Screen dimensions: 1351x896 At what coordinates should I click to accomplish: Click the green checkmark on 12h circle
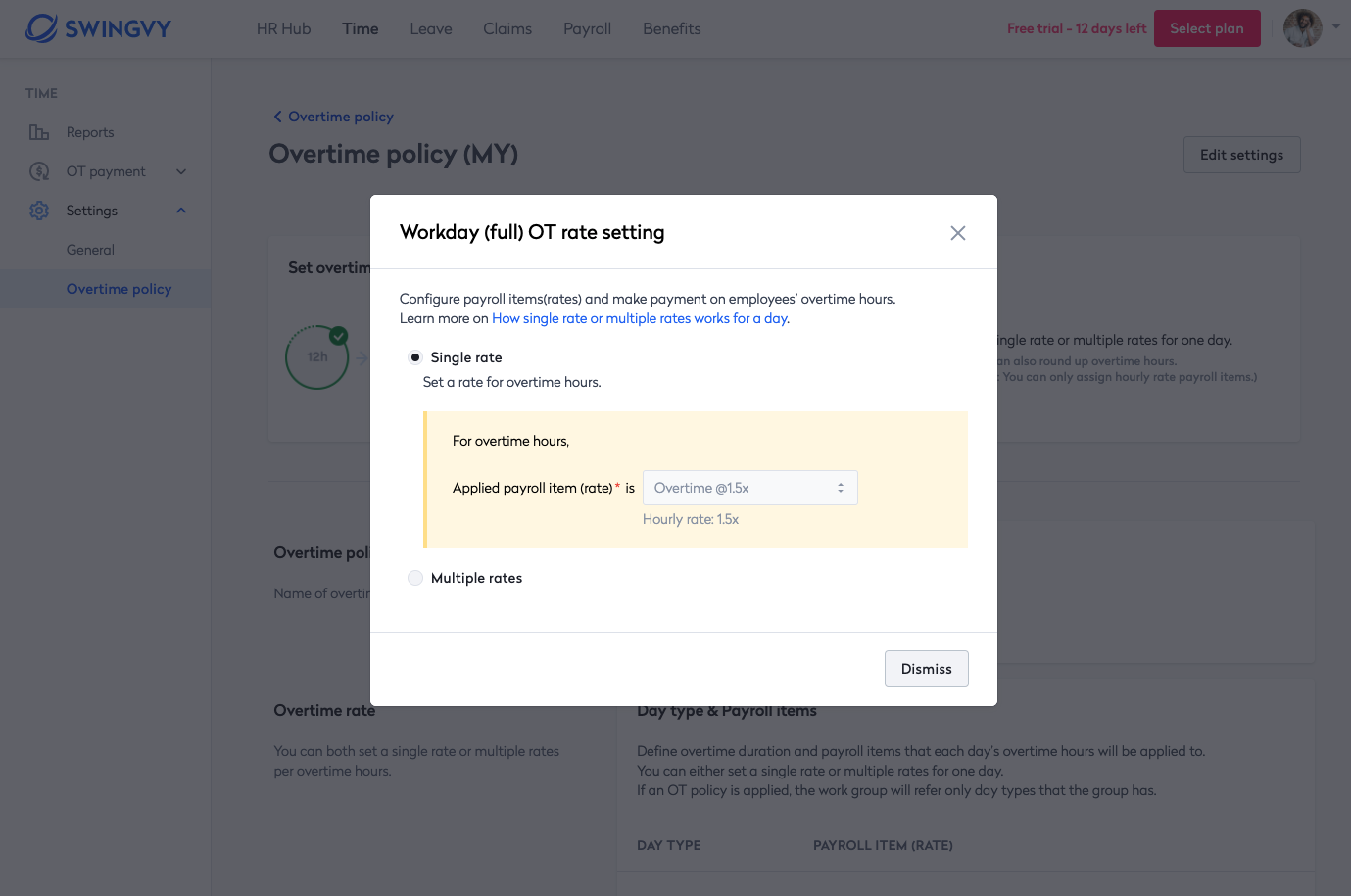[x=339, y=336]
